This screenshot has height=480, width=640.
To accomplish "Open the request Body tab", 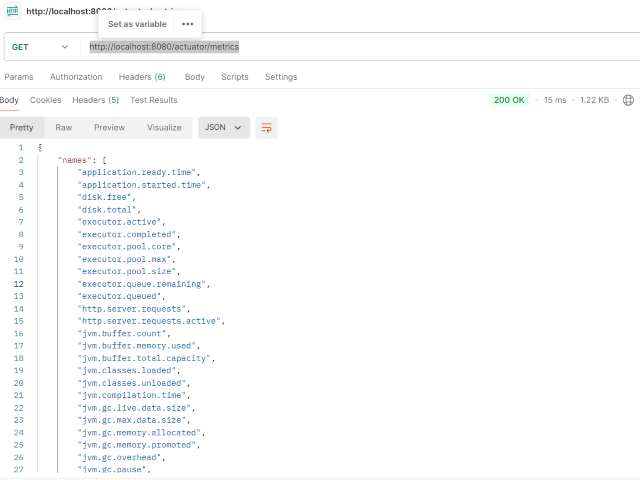I will click(195, 77).
